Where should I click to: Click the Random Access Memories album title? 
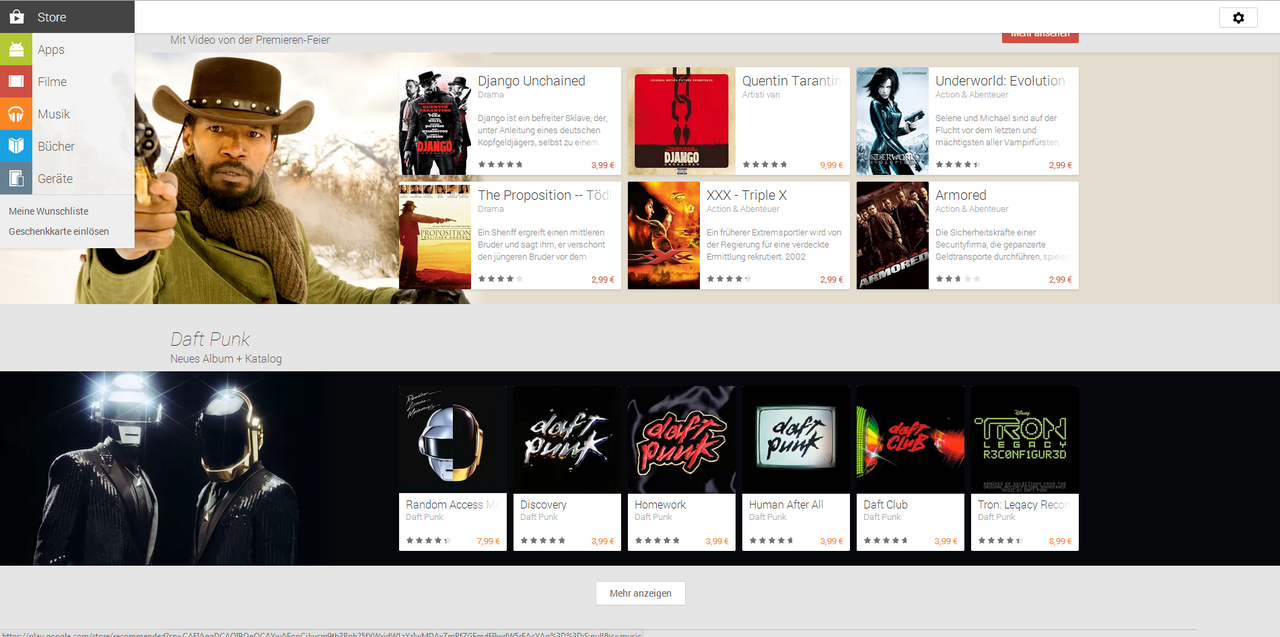pos(452,505)
